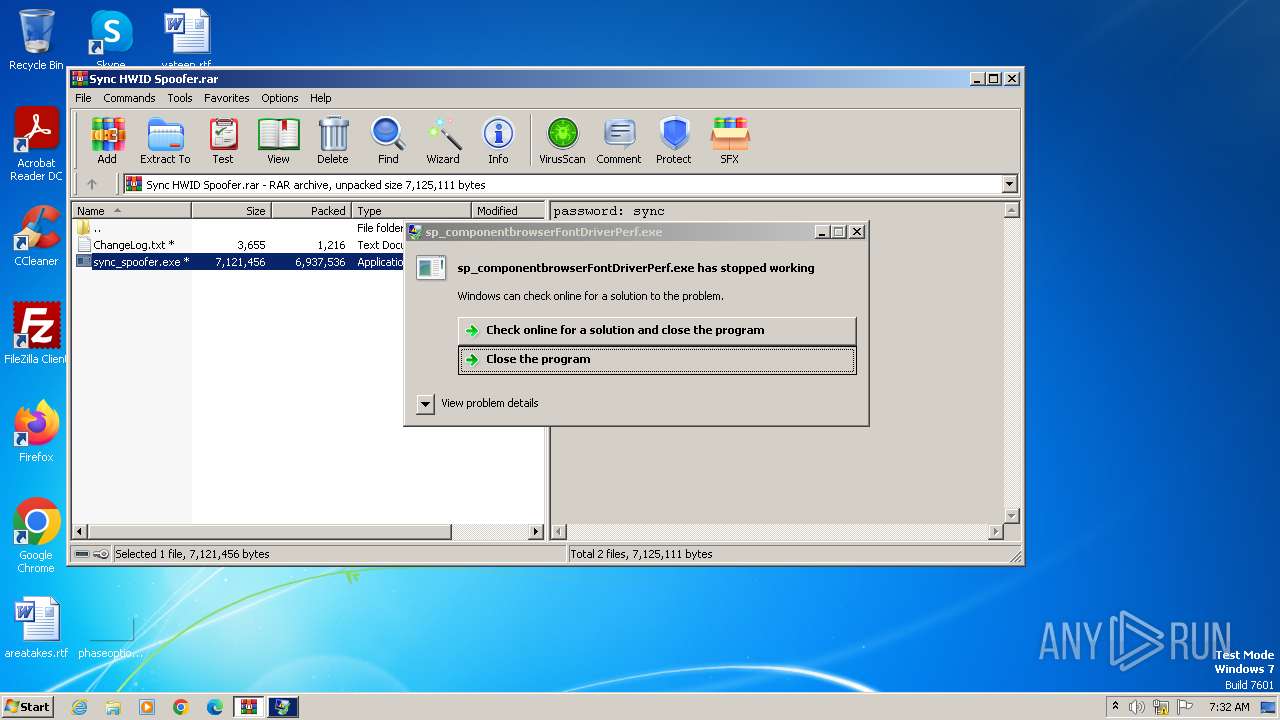Open Internet Explorer in taskbar
Viewport: 1280px width, 720px height.
coord(79,707)
